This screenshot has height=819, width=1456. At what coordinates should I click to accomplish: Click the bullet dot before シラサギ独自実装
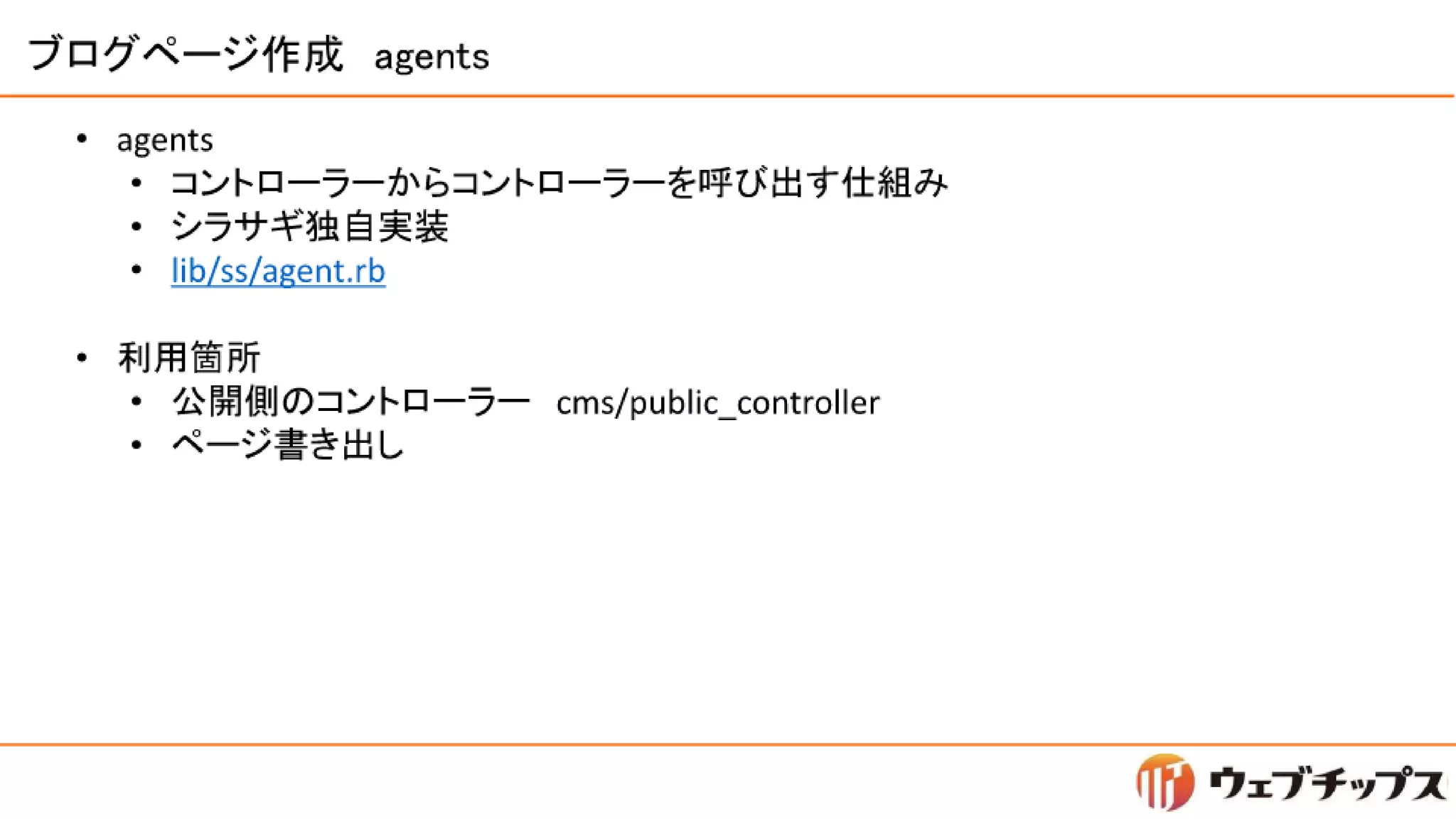[x=136, y=227]
